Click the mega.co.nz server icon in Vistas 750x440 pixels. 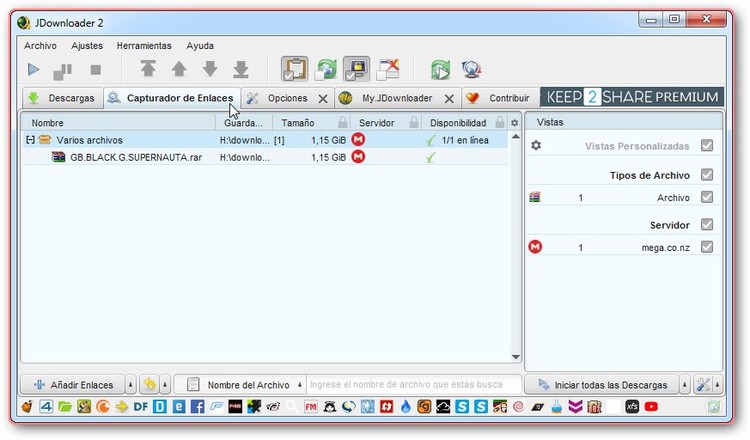[x=535, y=247]
